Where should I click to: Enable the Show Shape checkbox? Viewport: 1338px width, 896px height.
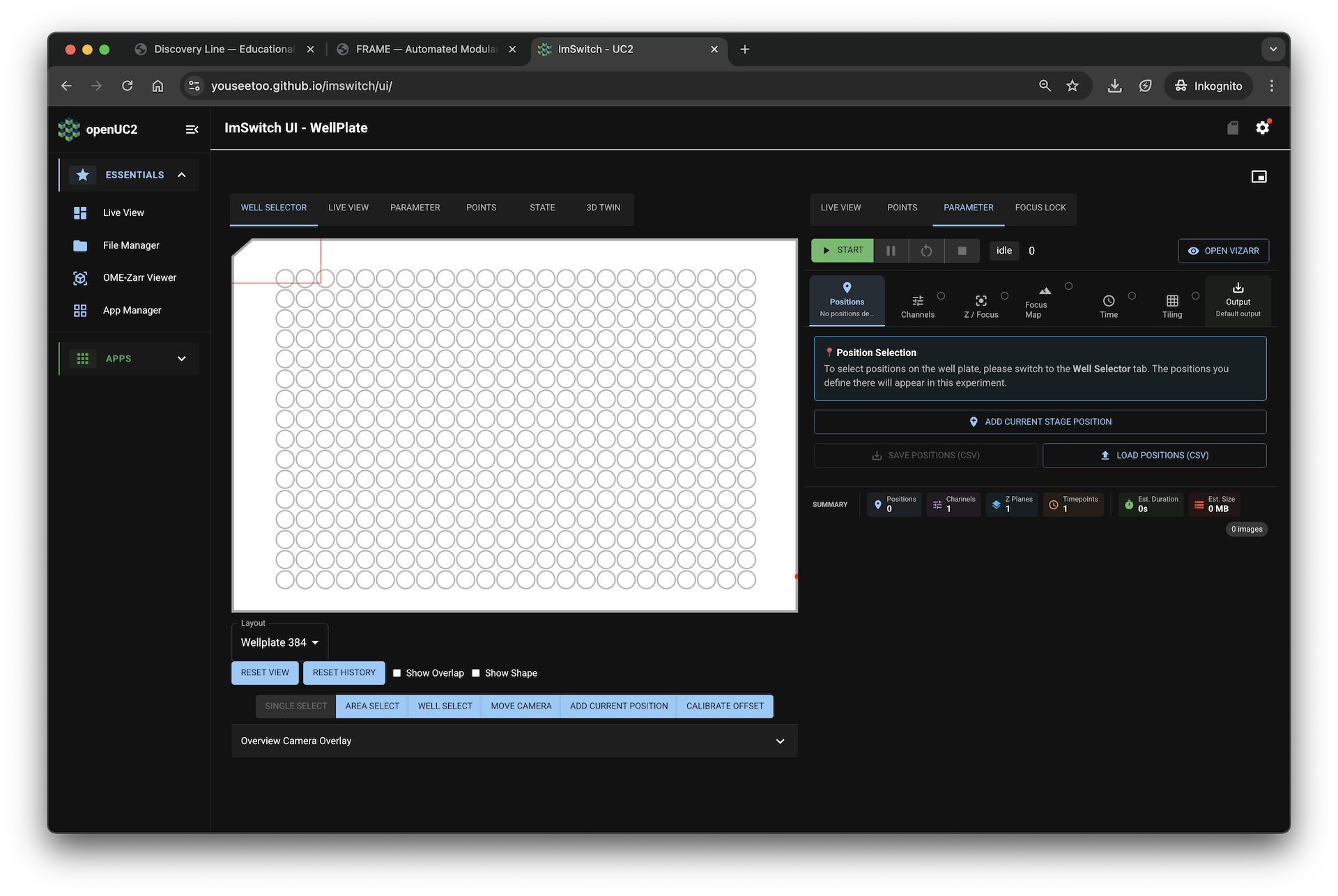pos(476,673)
